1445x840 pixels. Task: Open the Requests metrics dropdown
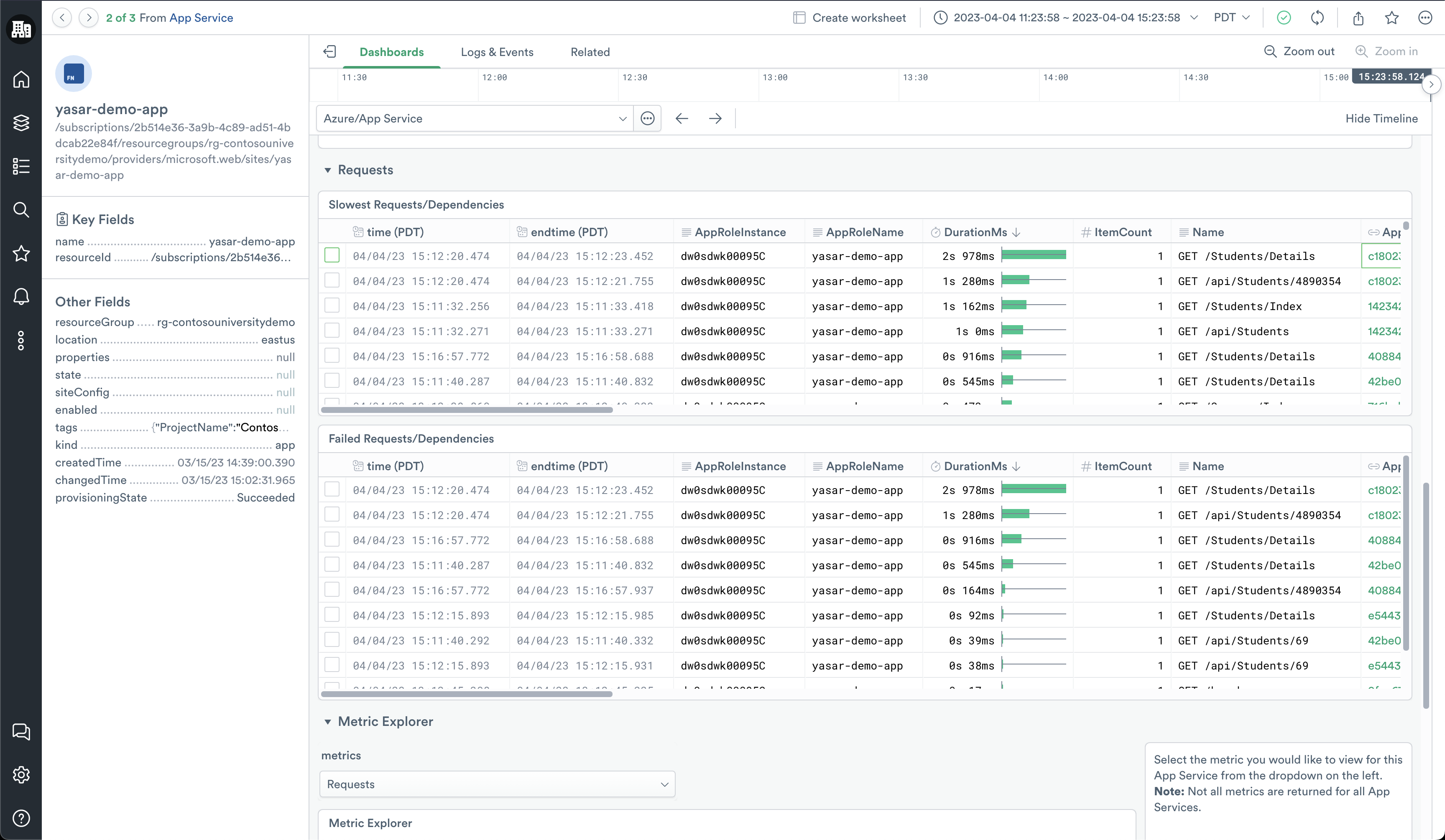[x=497, y=784]
